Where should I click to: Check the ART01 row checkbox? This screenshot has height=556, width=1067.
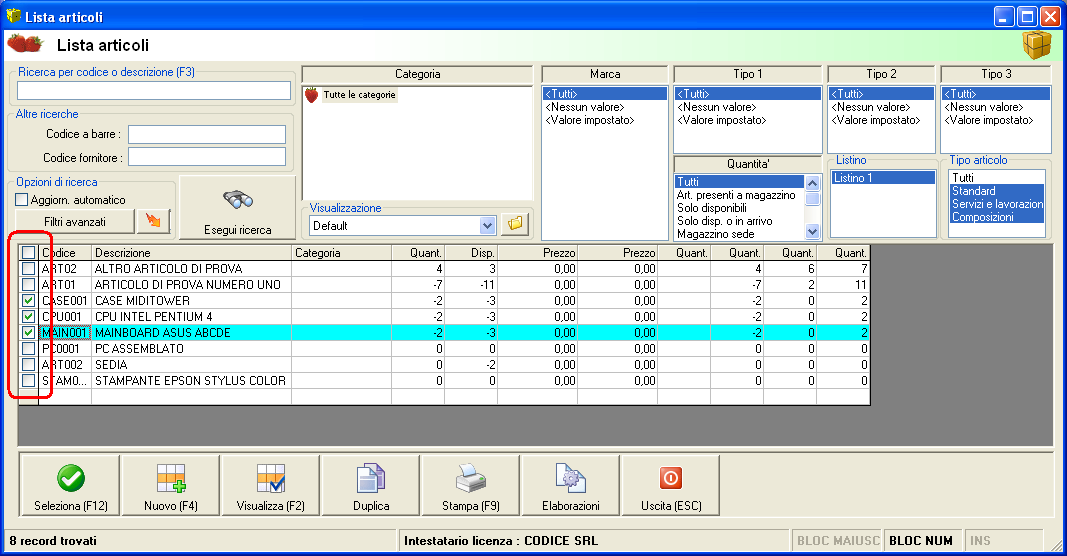coord(28,284)
